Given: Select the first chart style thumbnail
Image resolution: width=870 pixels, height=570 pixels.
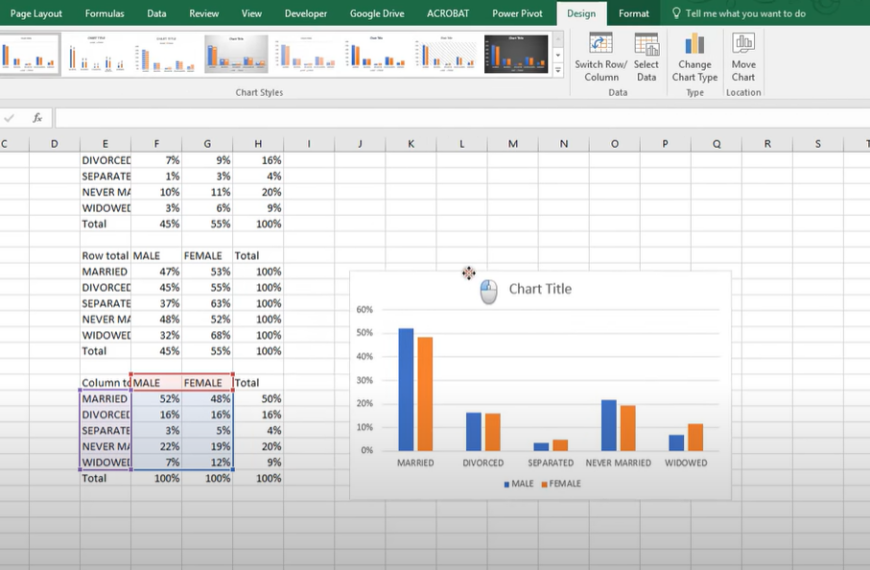Looking at the screenshot, I should click(28, 54).
